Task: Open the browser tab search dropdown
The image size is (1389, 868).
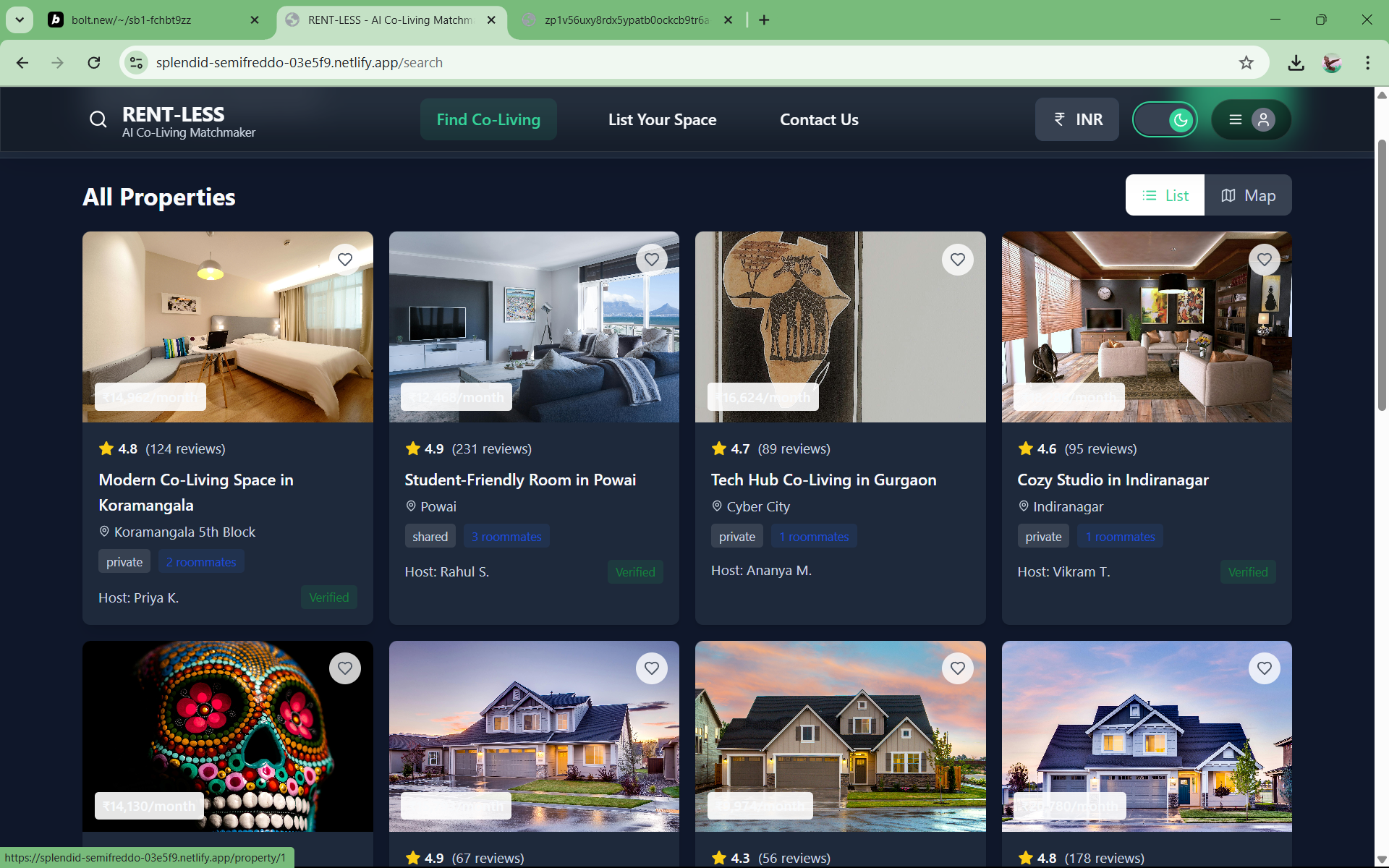Action: (x=20, y=20)
